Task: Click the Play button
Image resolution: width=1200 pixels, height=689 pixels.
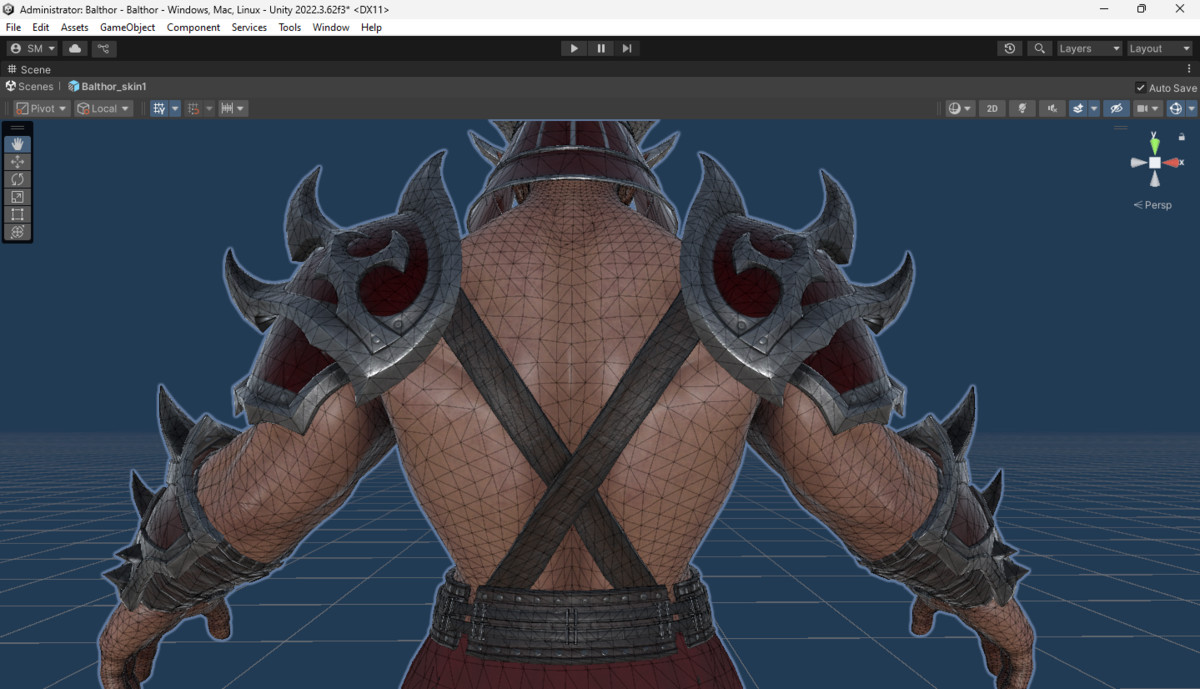Action: (x=574, y=48)
